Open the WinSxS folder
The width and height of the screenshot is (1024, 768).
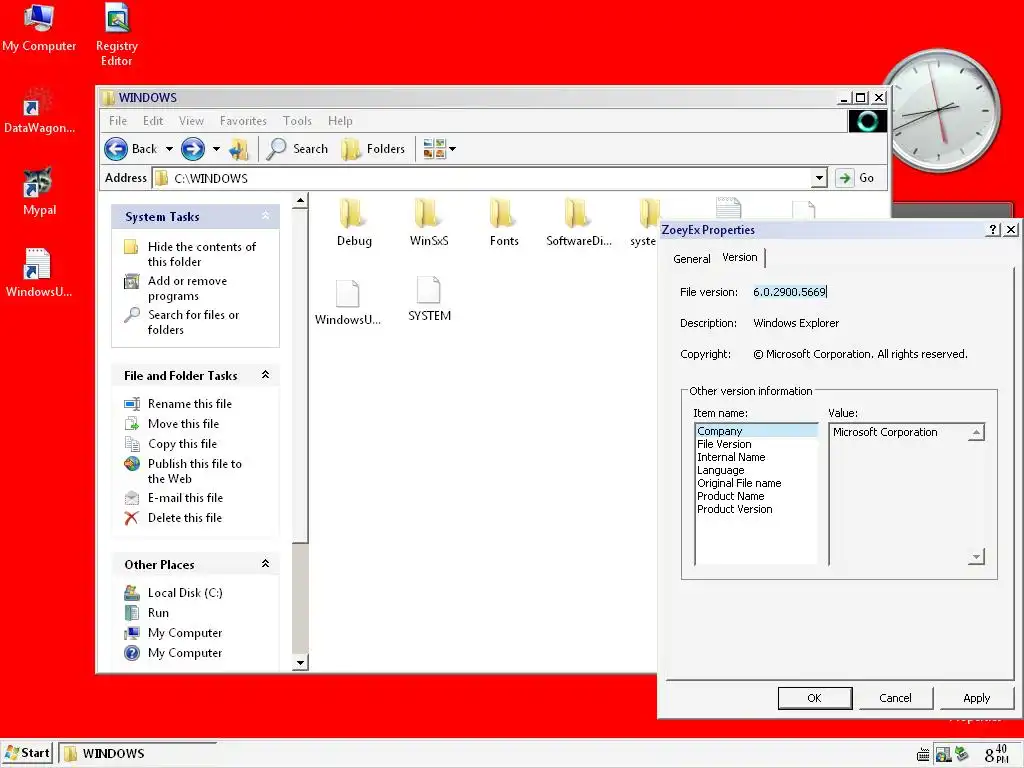click(429, 223)
